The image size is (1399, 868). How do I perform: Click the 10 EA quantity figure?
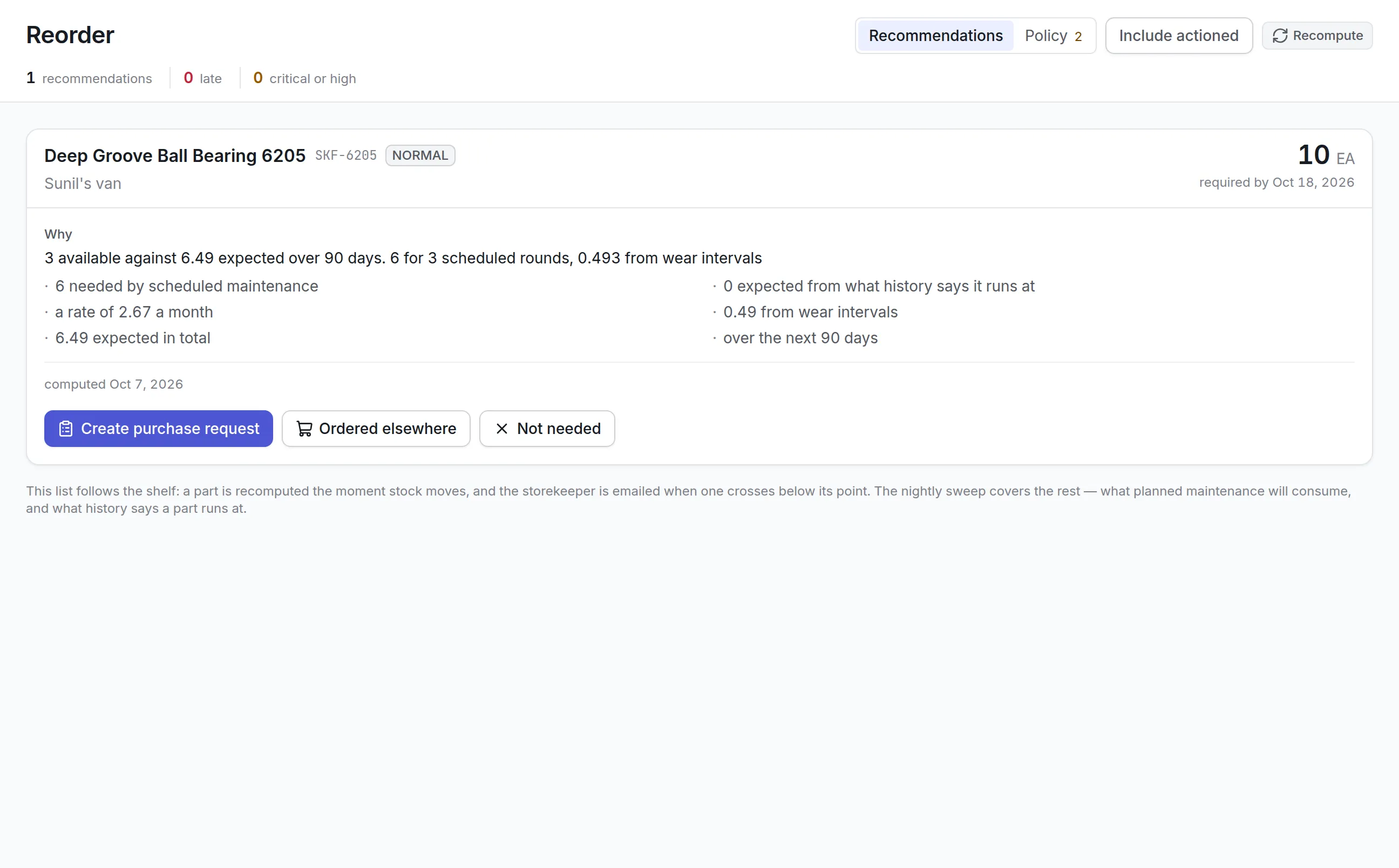tap(1326, 155)
